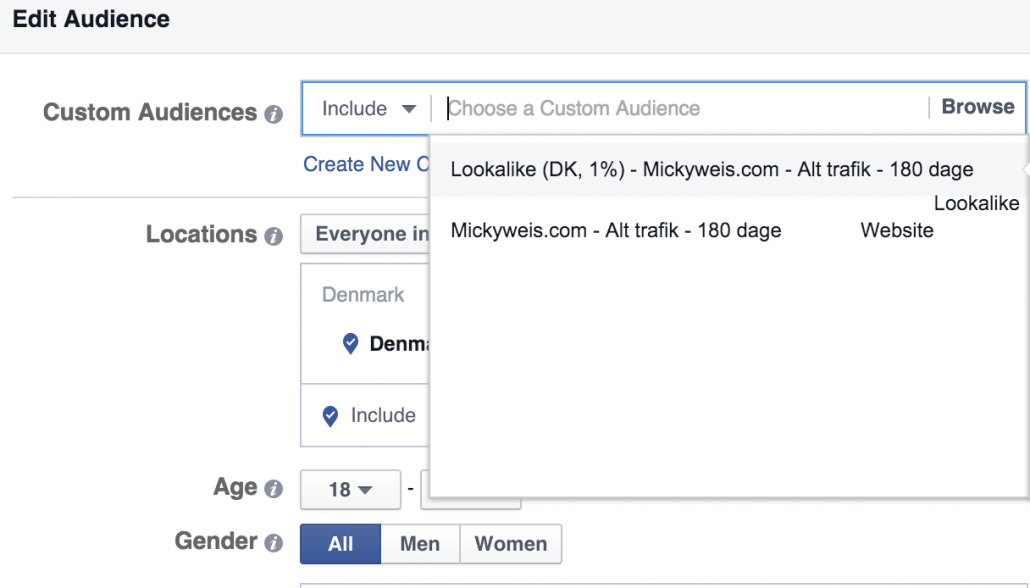Select All genders
Image resolution: width=1030 pixels, height=588 pixels.
tap(340, 544)
